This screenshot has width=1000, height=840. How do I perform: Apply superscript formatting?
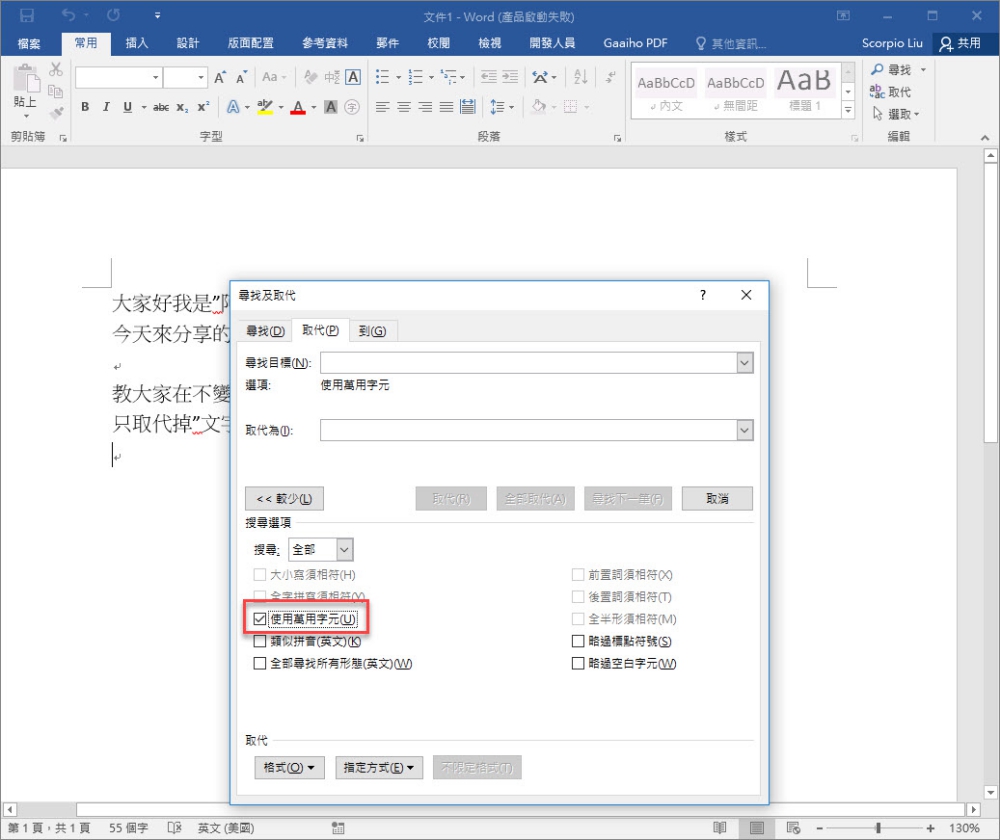click(x=203, y=107)
